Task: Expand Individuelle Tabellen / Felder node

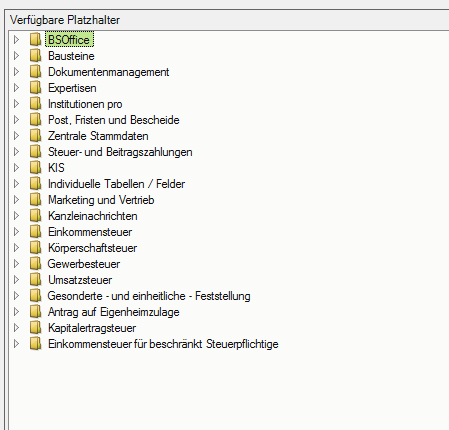Action: 16,184
